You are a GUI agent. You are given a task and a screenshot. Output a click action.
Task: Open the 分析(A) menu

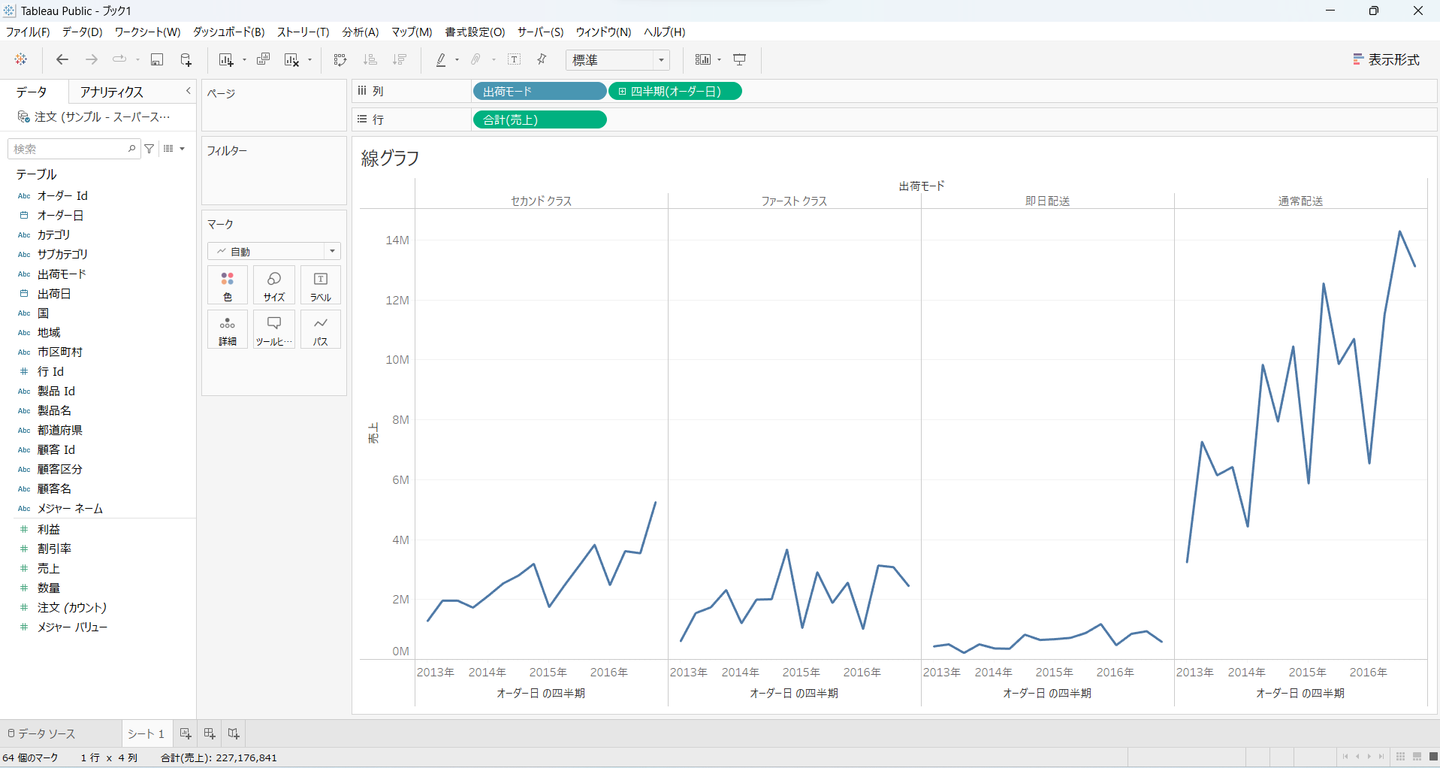(x=360, y=32)
